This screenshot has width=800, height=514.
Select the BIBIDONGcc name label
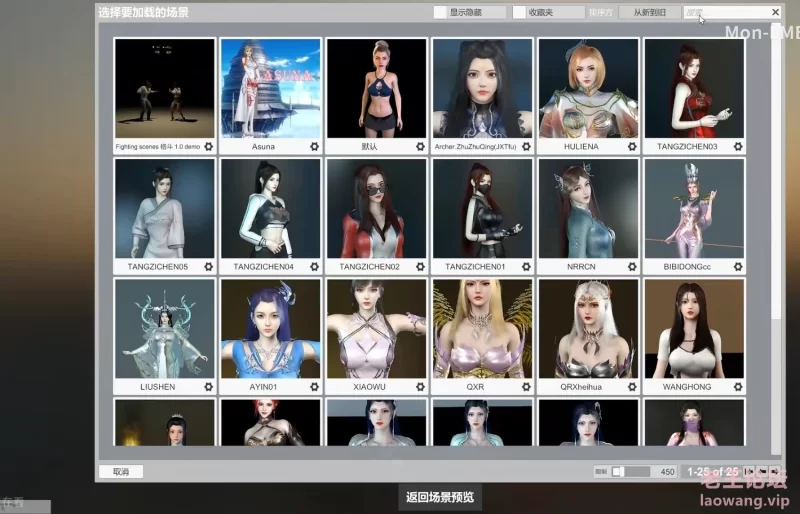[x=687, y=266]
